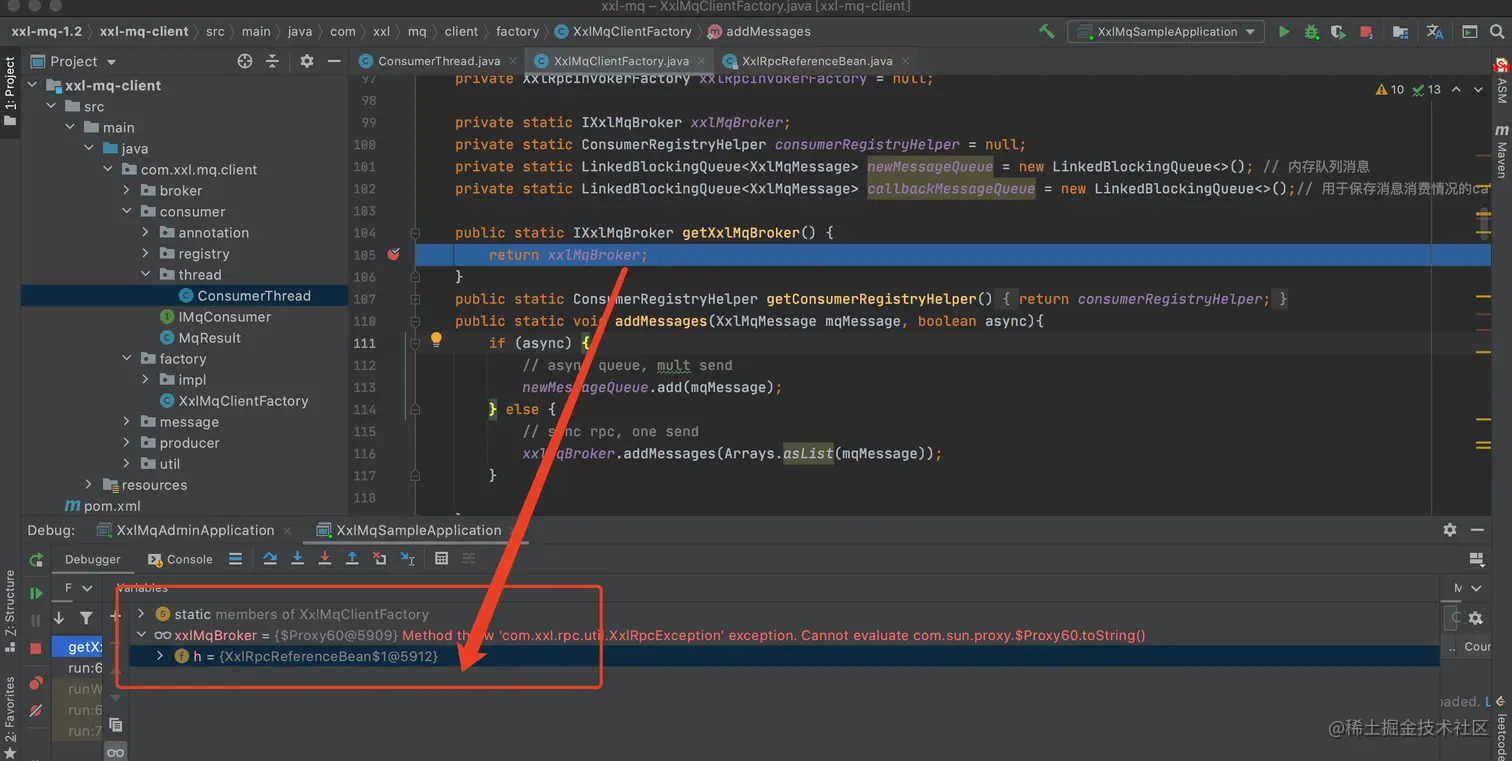Screen dimensions: 1512x761
Task: Click Collapse All icon in Project panel header
Action: (x=272, y=61)
